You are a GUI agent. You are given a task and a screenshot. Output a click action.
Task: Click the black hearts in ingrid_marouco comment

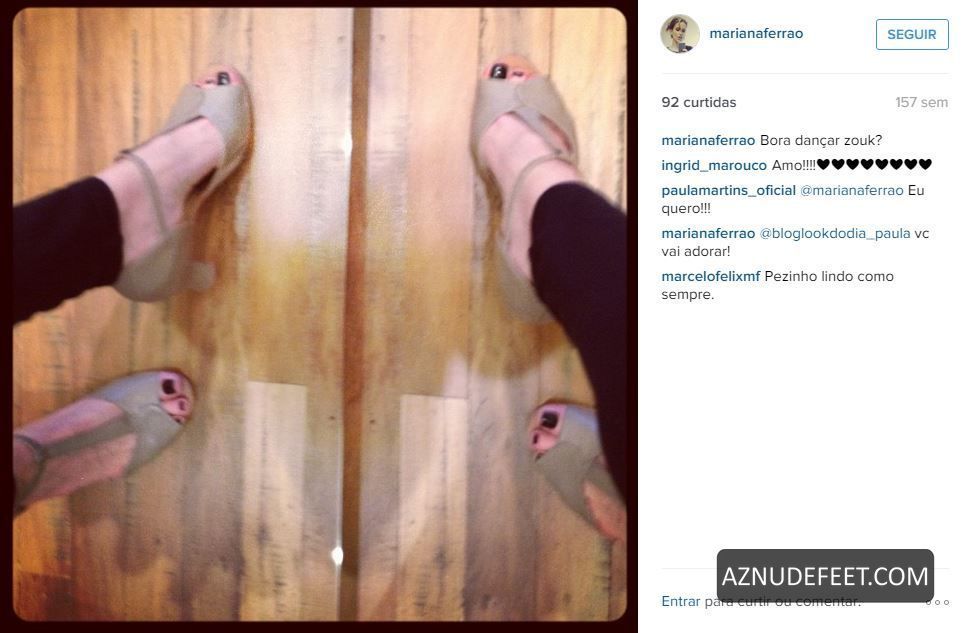tap(874, 165)
